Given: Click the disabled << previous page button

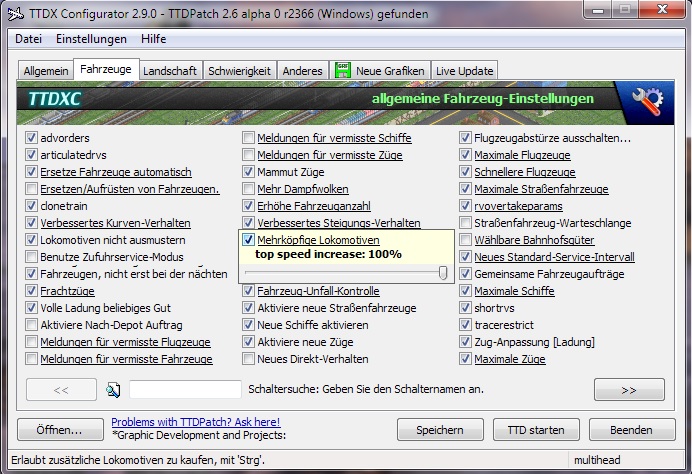Looking at the screenshot, I should point(61,390).
